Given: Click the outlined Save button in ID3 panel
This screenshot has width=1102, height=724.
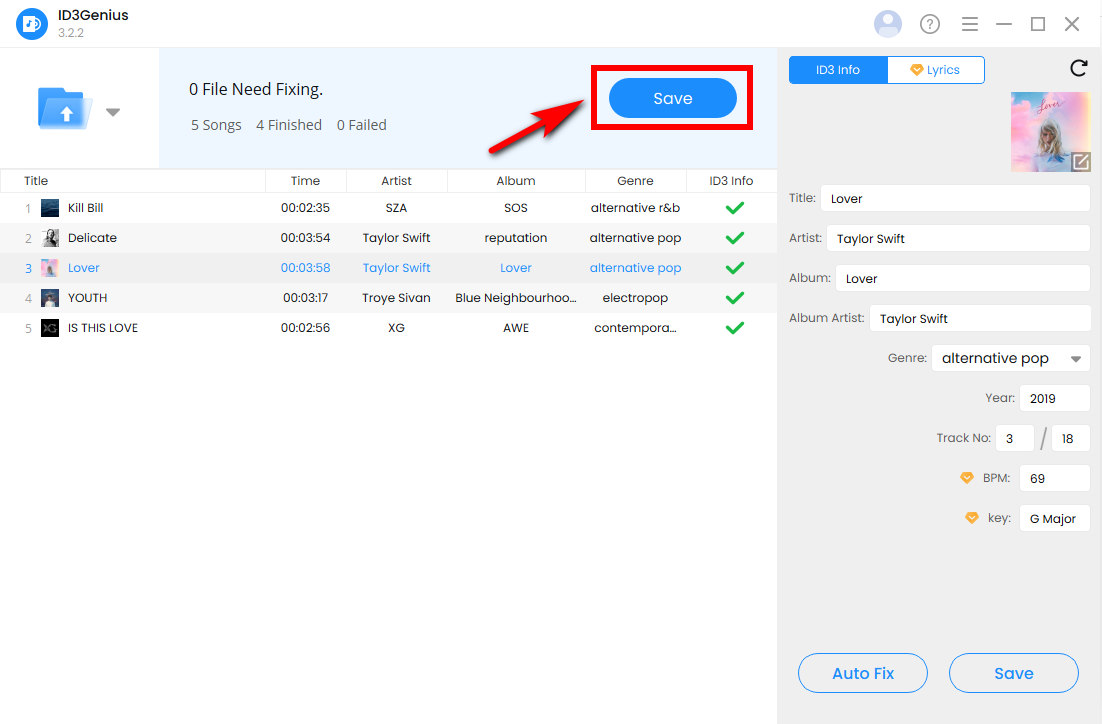Looking at the screenshot, I should [1013, 673].
